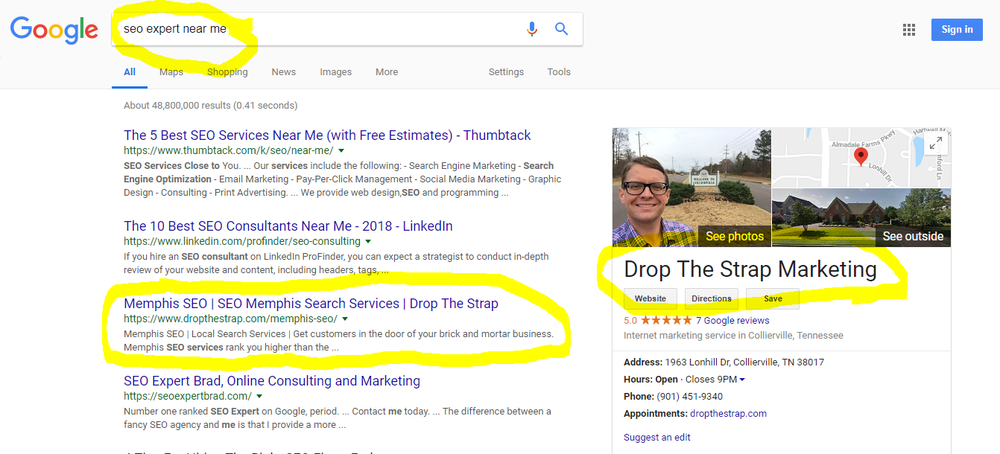This screenshot has width=1000, height=454.
Task: Expand the map with fullscreen icon
Action: point(936,143)
